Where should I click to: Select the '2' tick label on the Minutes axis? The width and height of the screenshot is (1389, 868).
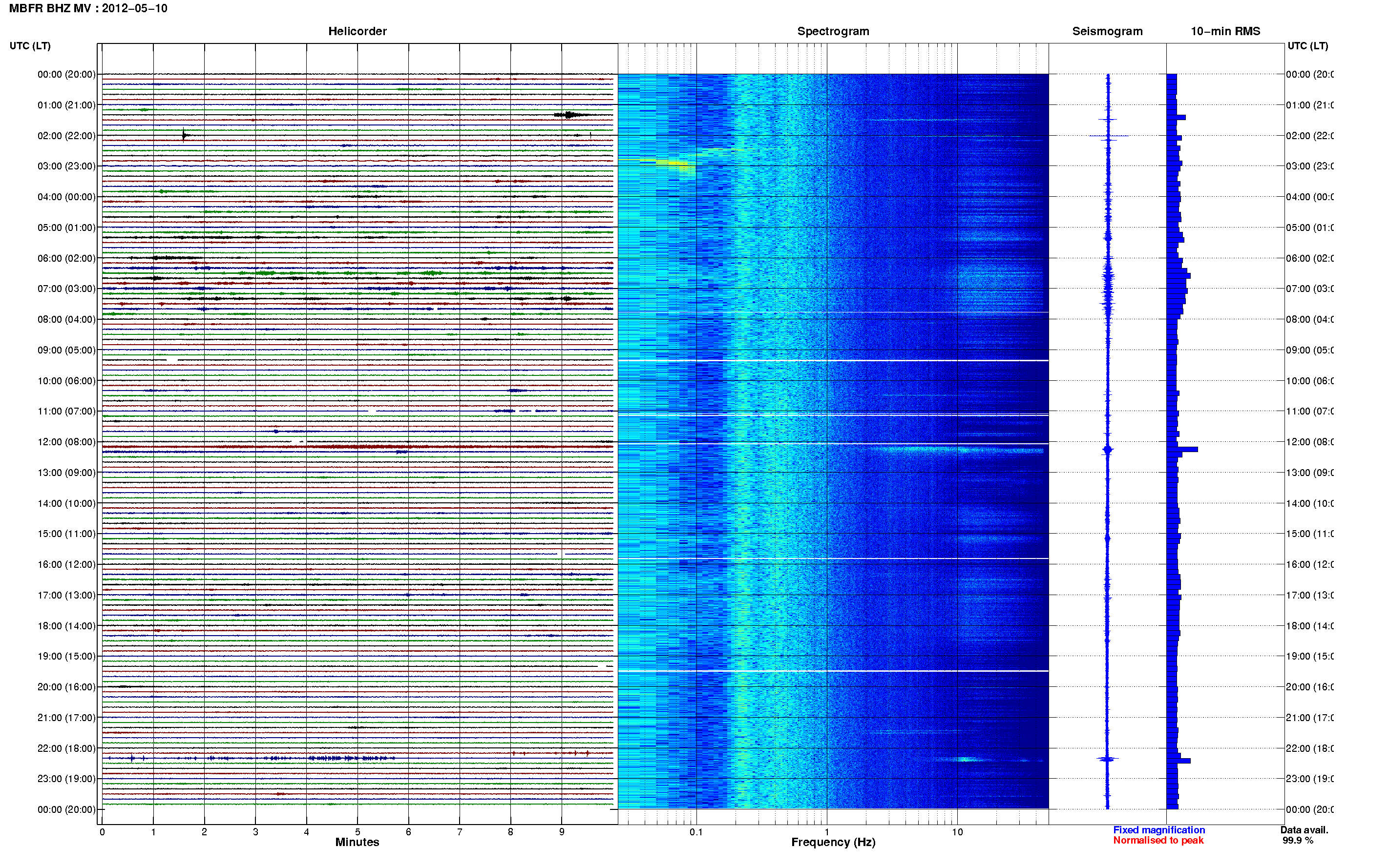point(205,832)
